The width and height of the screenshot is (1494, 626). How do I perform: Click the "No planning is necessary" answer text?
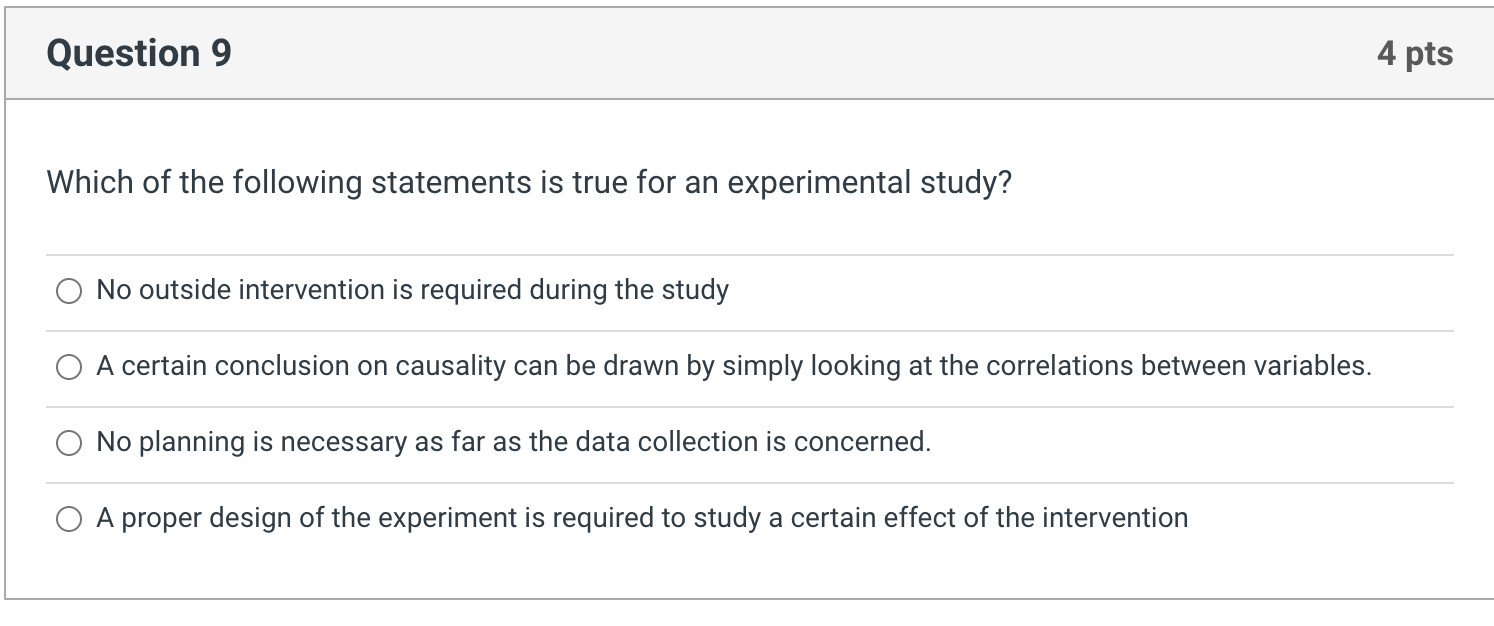pos(513,442)
